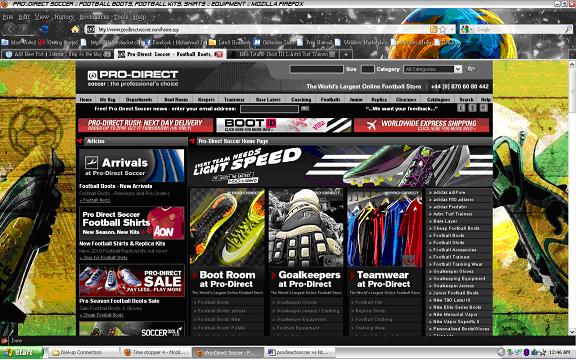Click the Junior Football Boots sidebar link
The height and width of the screenshot is (360, 576).
click(456, 293)
